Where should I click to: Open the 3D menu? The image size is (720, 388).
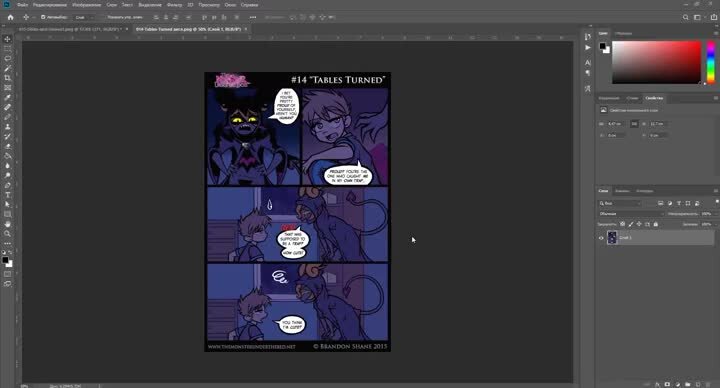point(190,5)
